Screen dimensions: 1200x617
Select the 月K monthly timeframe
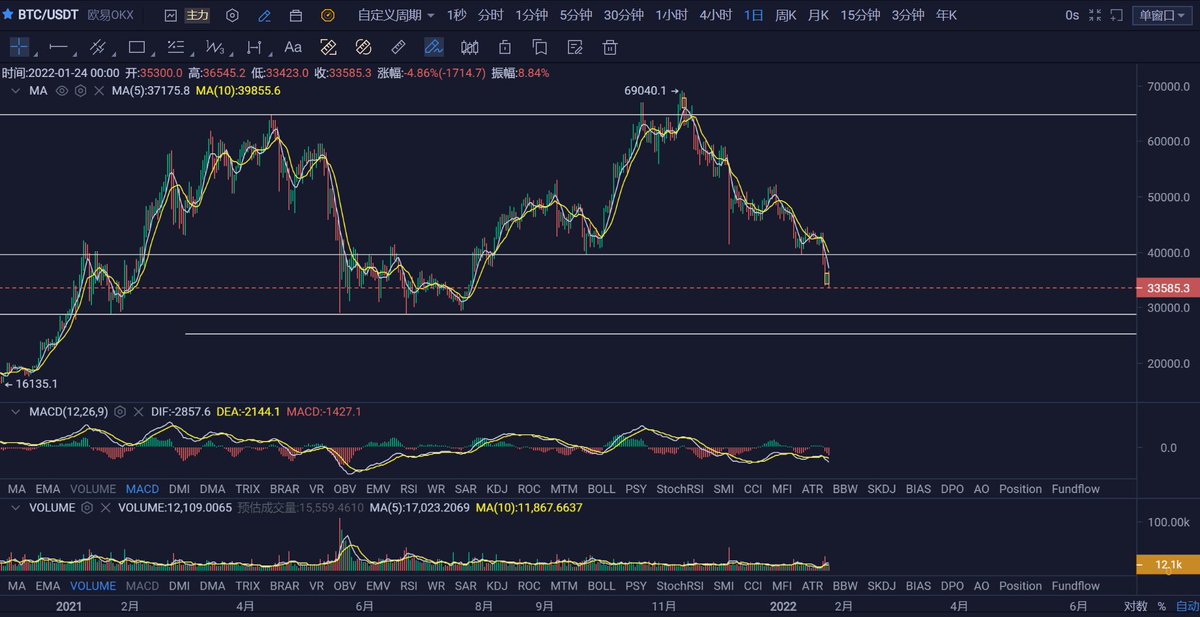tap(819, 16)
